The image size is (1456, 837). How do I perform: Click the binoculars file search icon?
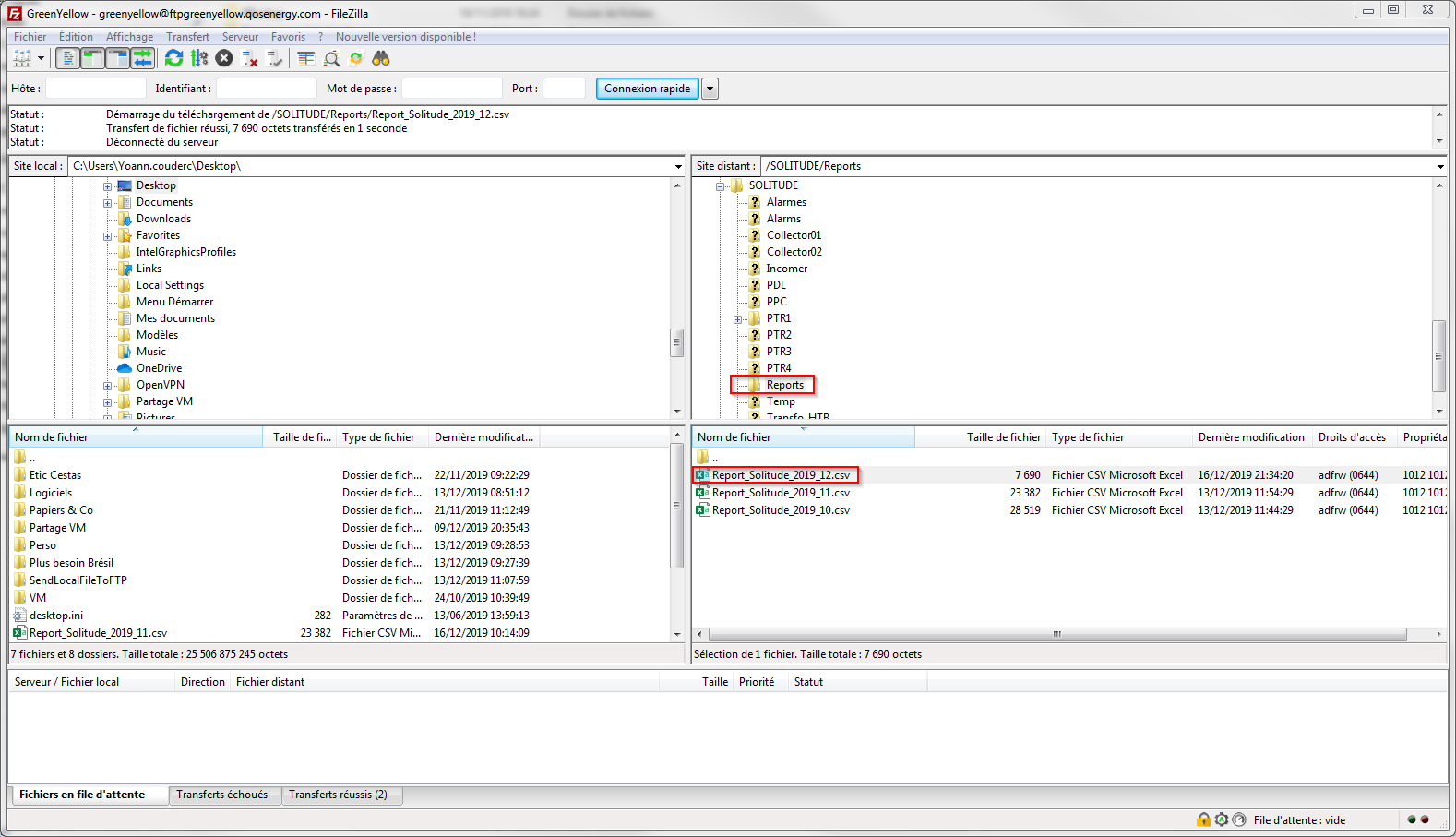381,59
